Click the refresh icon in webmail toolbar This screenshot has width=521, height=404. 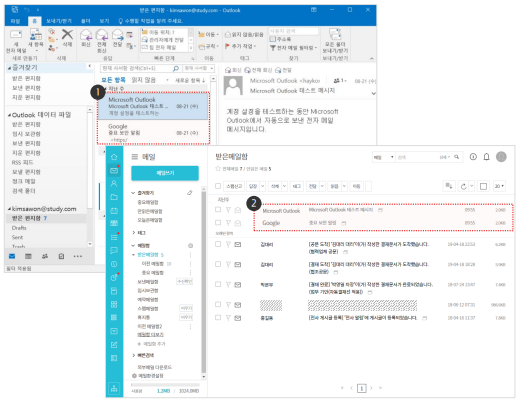pyautogui.click(x=463, y=186)
